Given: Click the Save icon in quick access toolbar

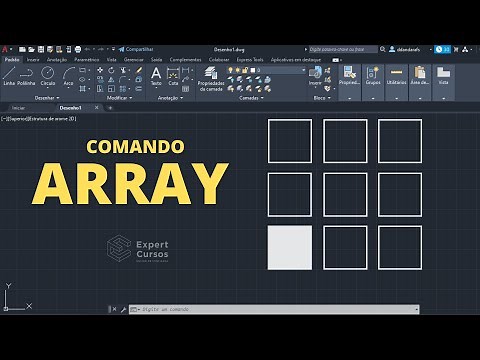Looking at the screenshot, I should (41, 50).
